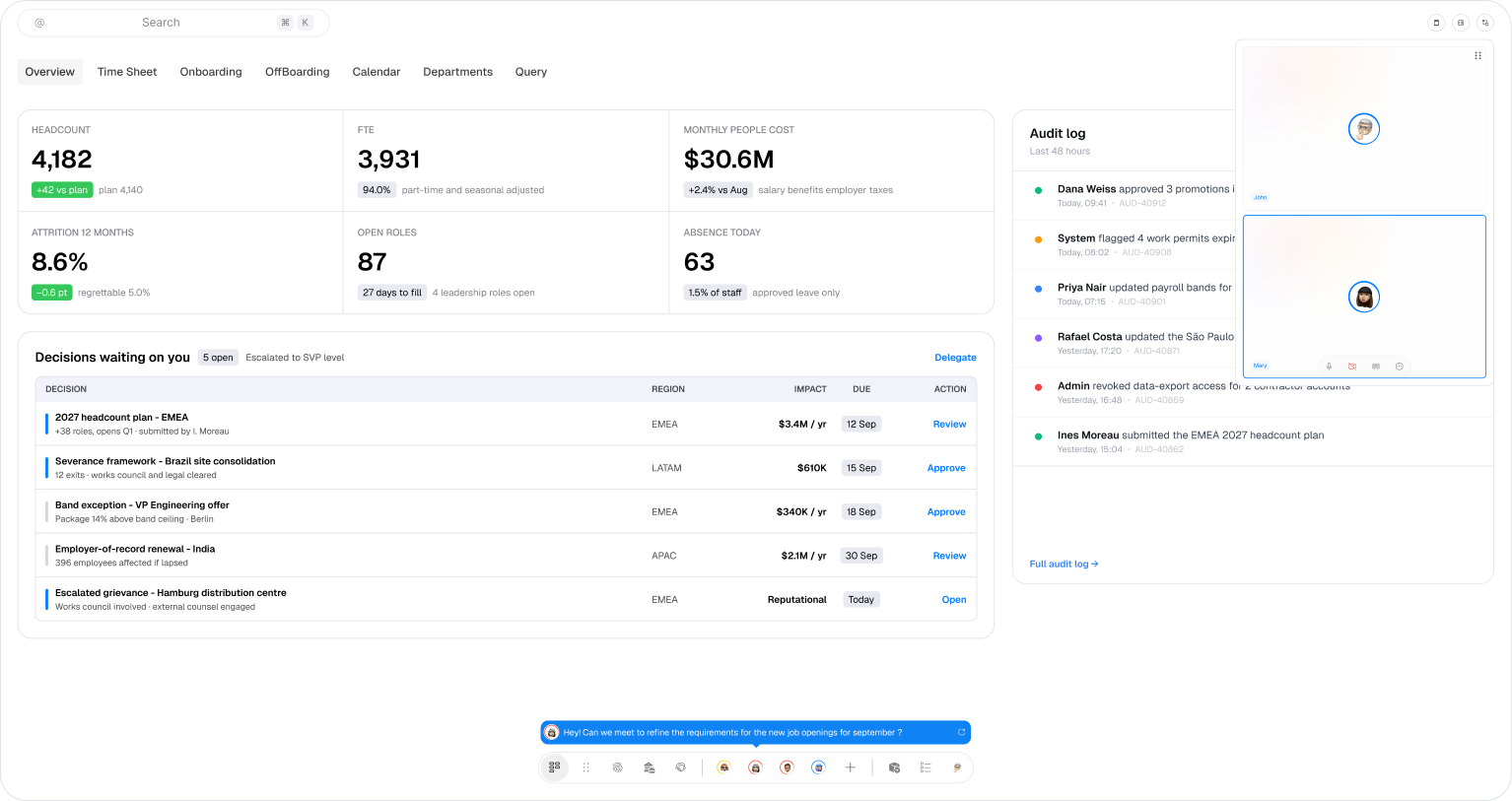Click the Search field
The width and height of the screenshot is (1512, 801).
tap(173, 23)
